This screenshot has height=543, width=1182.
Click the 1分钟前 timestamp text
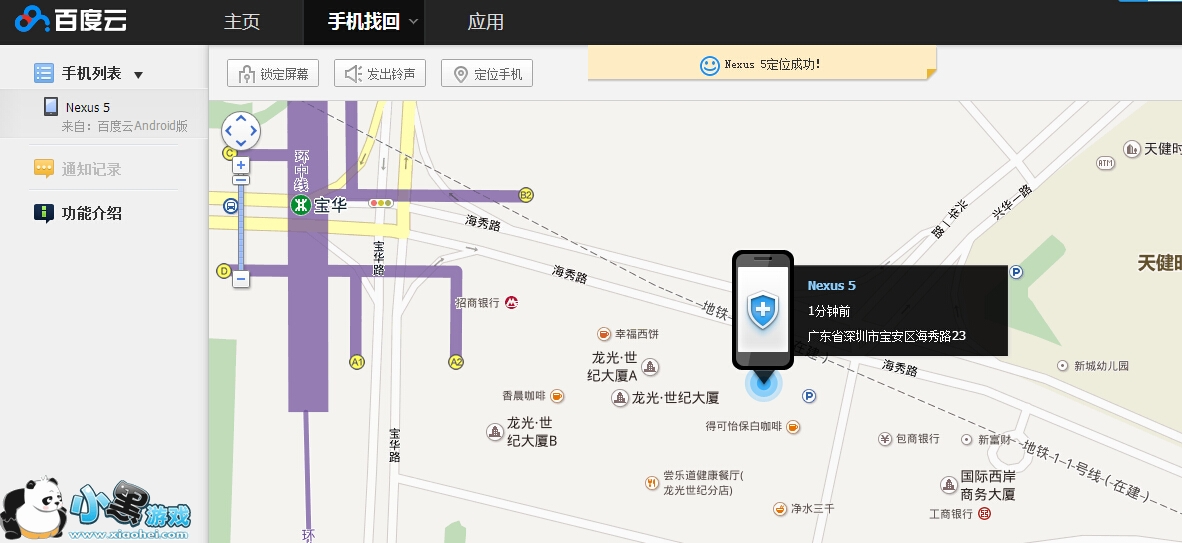[x=828, y=311]
